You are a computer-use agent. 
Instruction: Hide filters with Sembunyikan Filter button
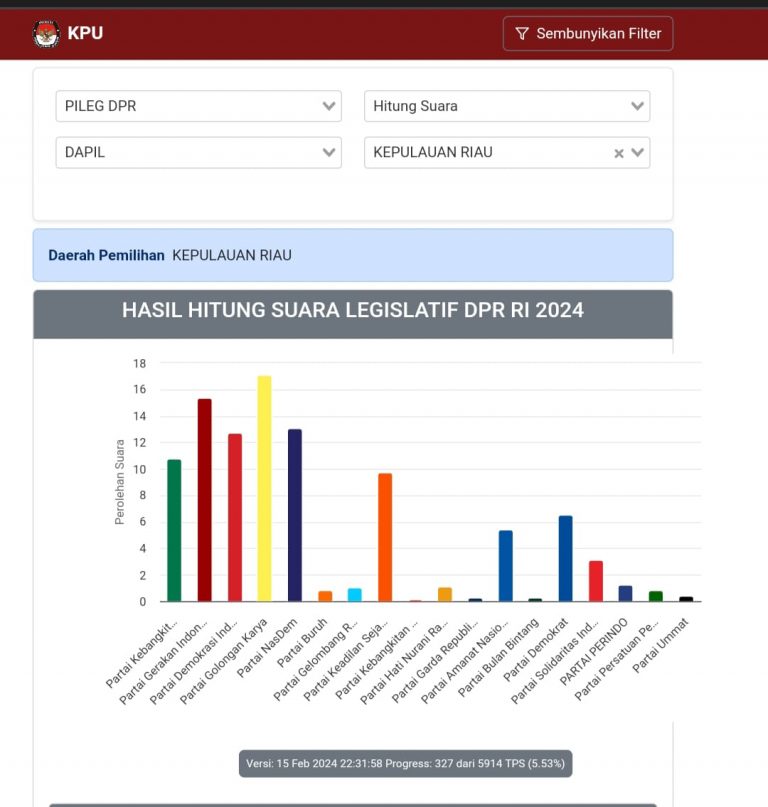(x=588, y=34)
